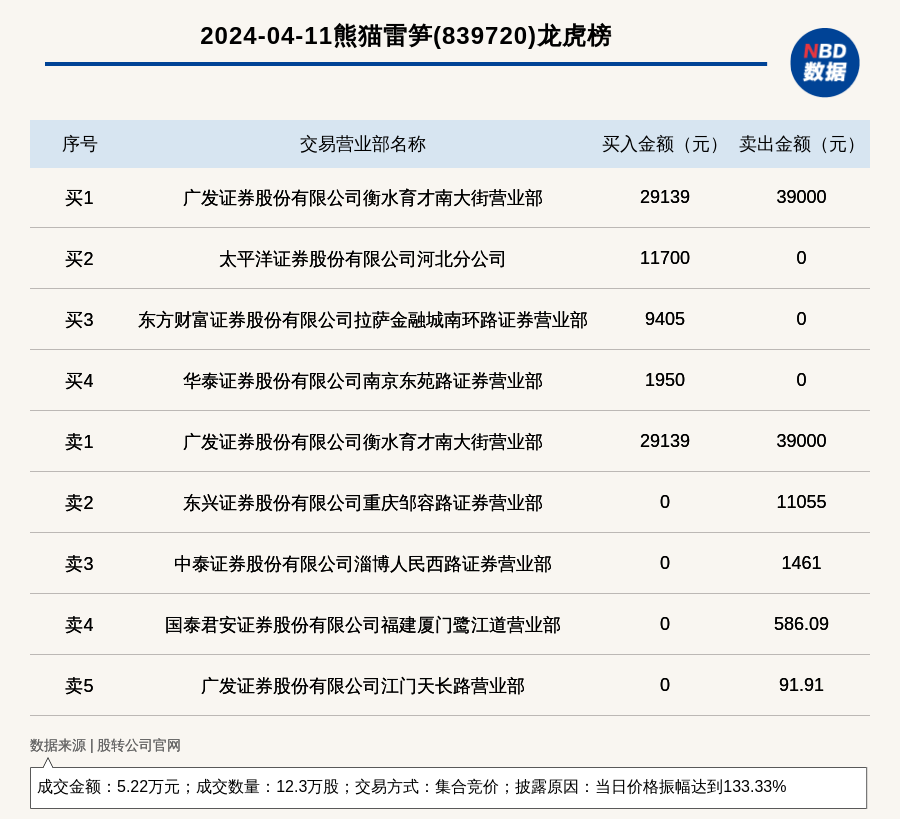The width and height of the screenshot is (900, 819).
Task: Click 国泰君安证券福建厦门鹭江道营业部
Action: click(363, 624)
